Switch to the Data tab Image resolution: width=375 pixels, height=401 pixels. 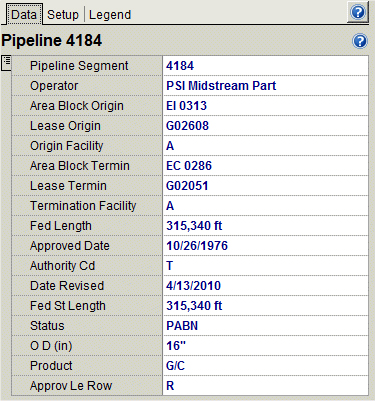click(x=24, y=14)
